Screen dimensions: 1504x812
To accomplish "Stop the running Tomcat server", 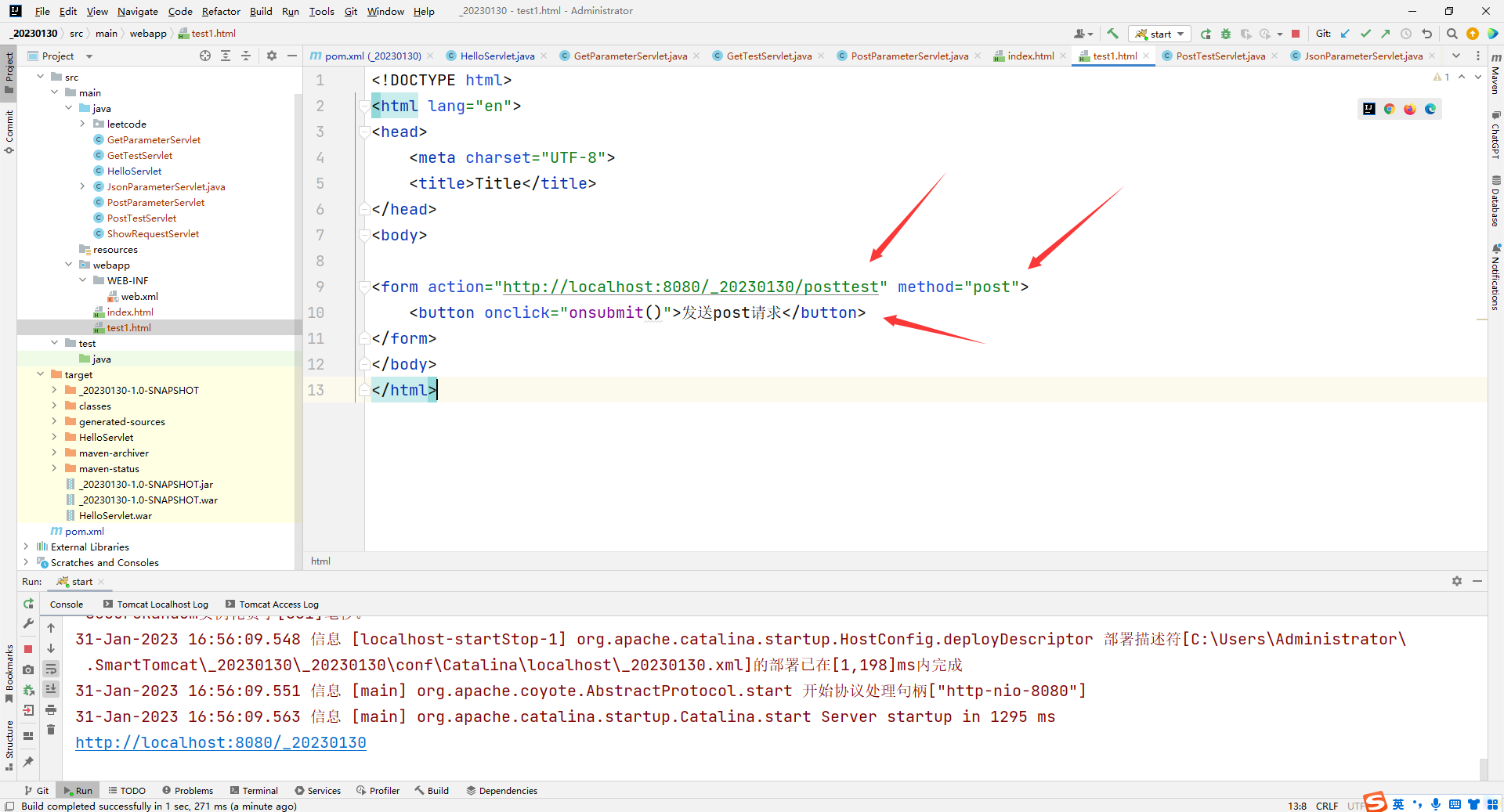I will (x=1296, y=34).
